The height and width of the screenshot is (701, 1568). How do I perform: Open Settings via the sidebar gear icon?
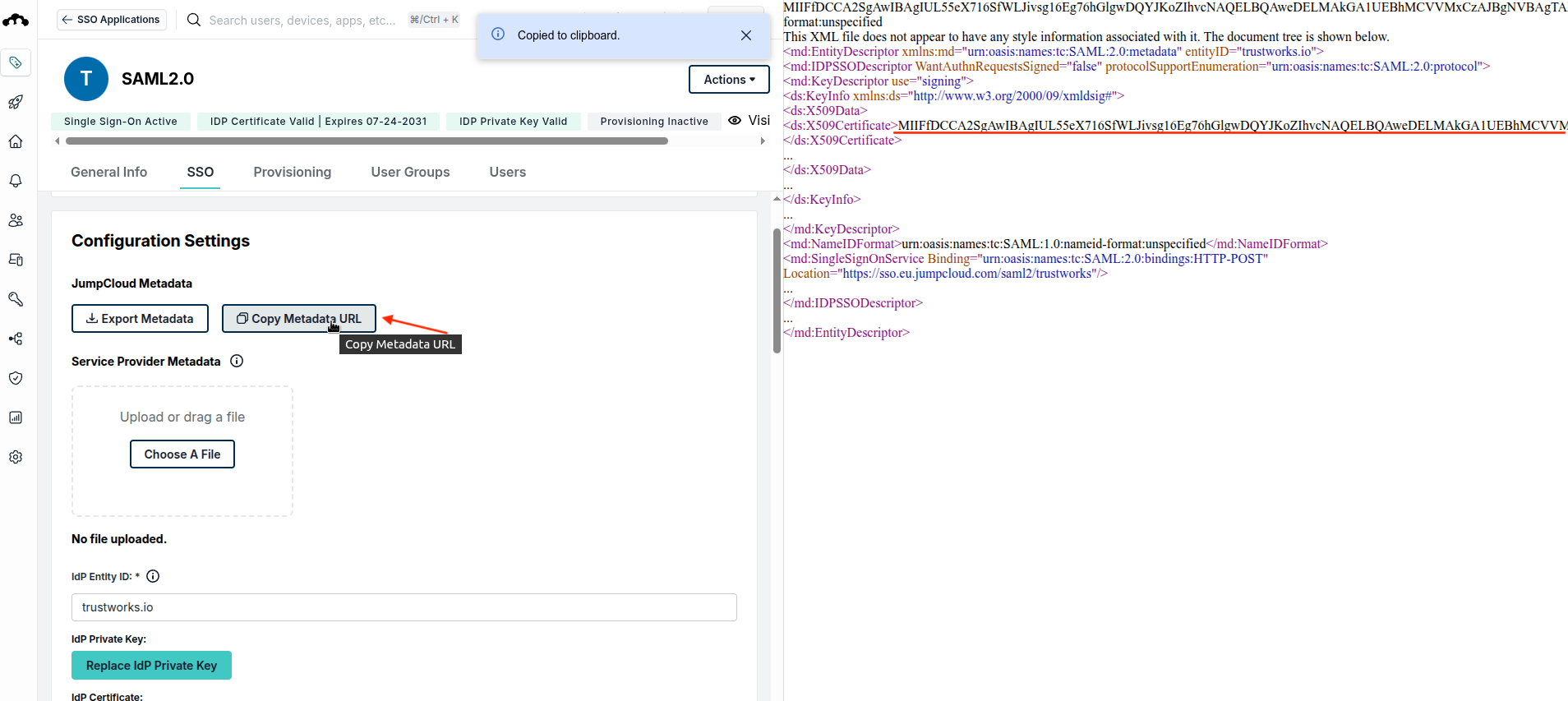coord(16,457)
